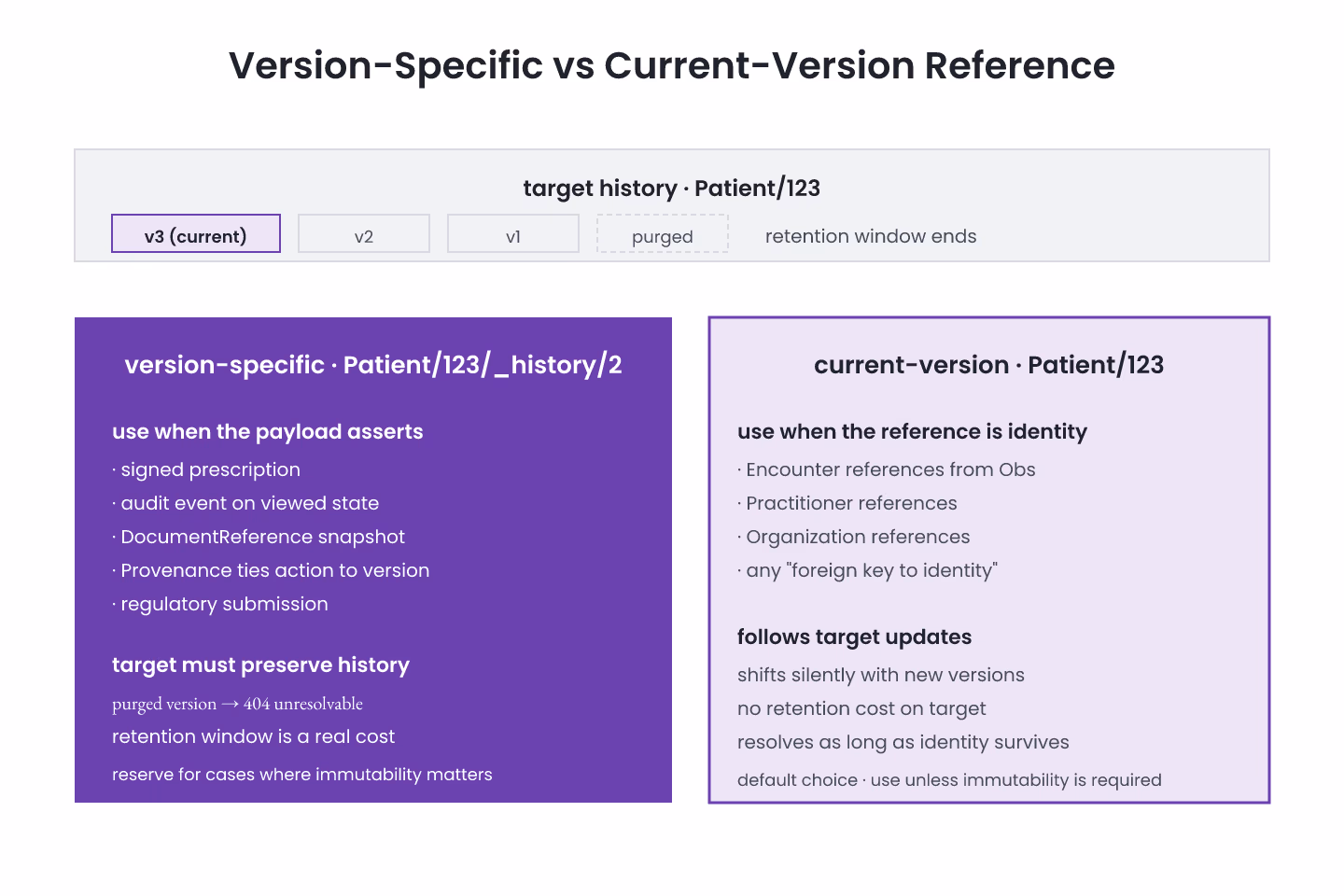Select 'audit event on viewed state'
Viewport: 1344px width, 896px height.
245,503
